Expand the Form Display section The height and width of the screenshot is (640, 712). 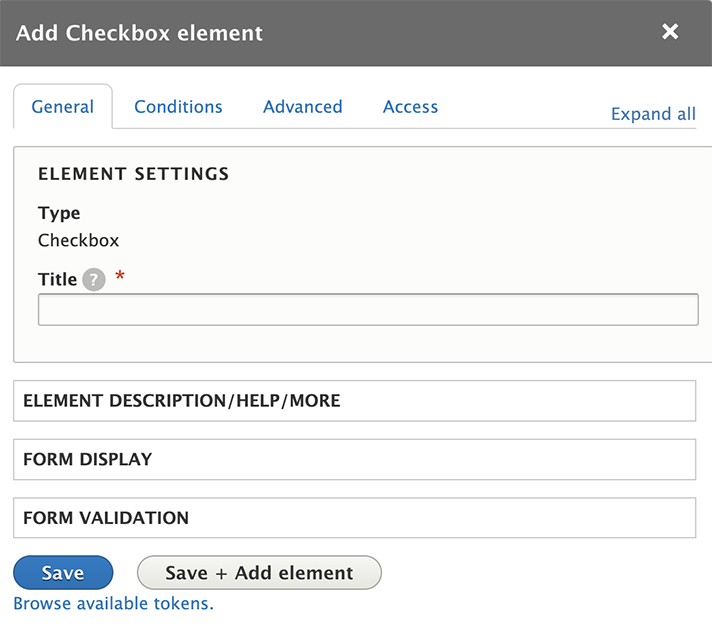point(354,459)
